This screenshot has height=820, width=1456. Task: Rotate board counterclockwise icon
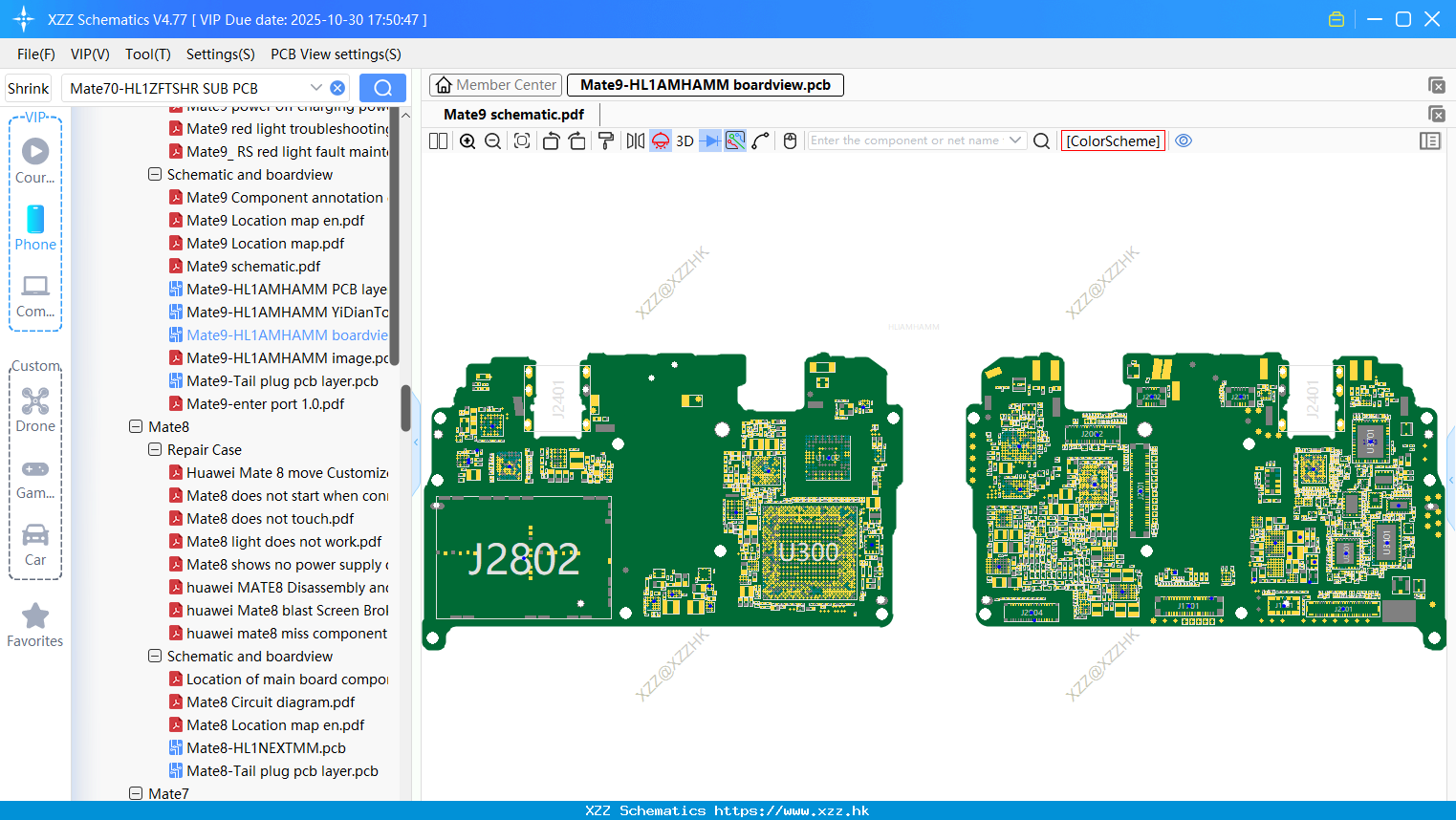pyautogui.click(x=551, y=141)
